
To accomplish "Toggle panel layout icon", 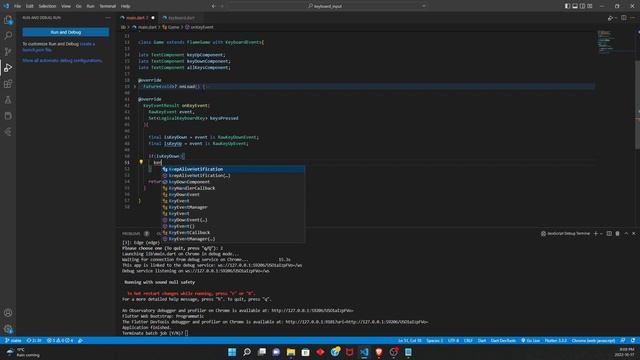I will click(575, 6).
